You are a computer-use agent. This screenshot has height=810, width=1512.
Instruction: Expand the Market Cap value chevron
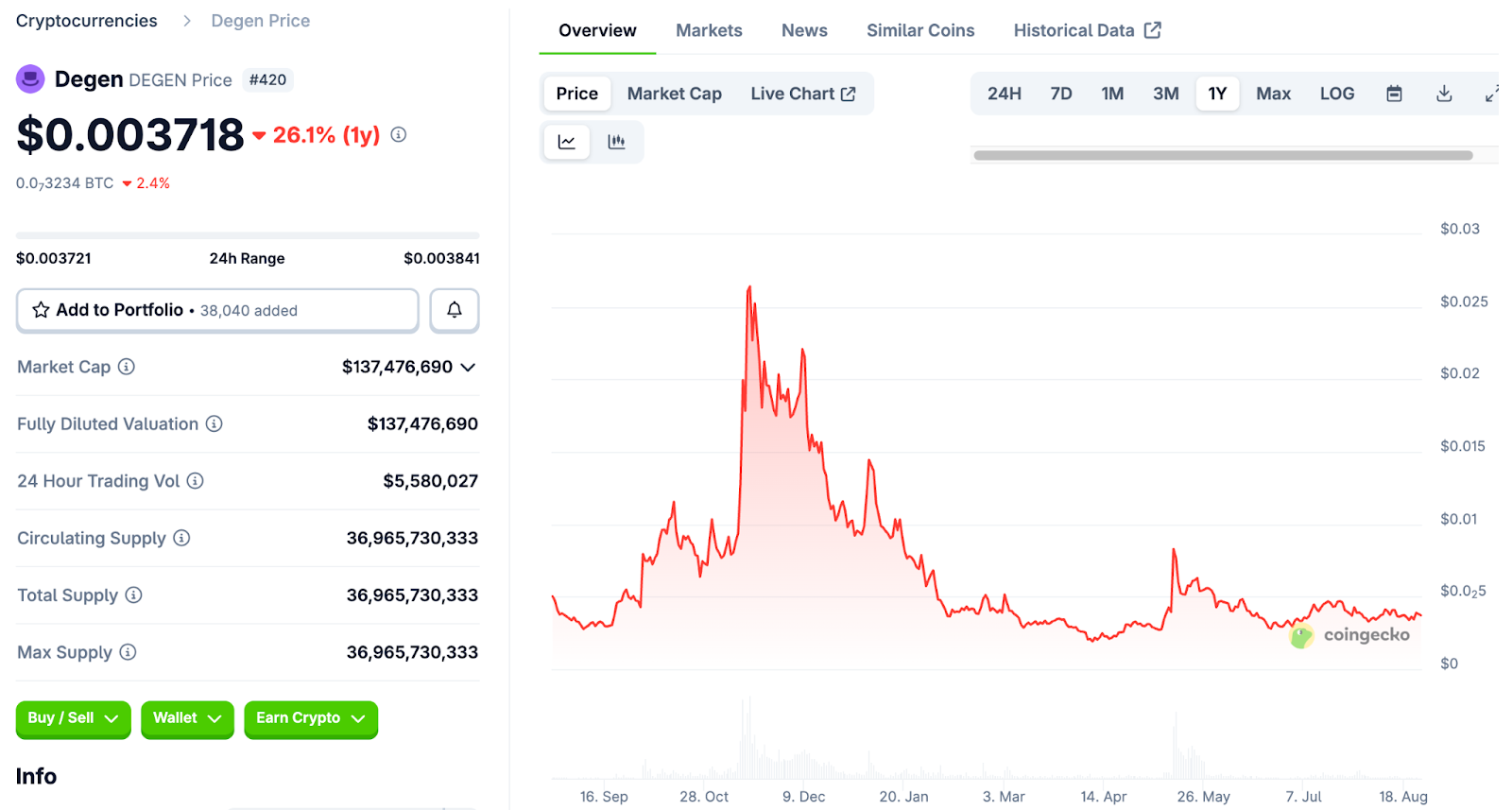point(468,367)
